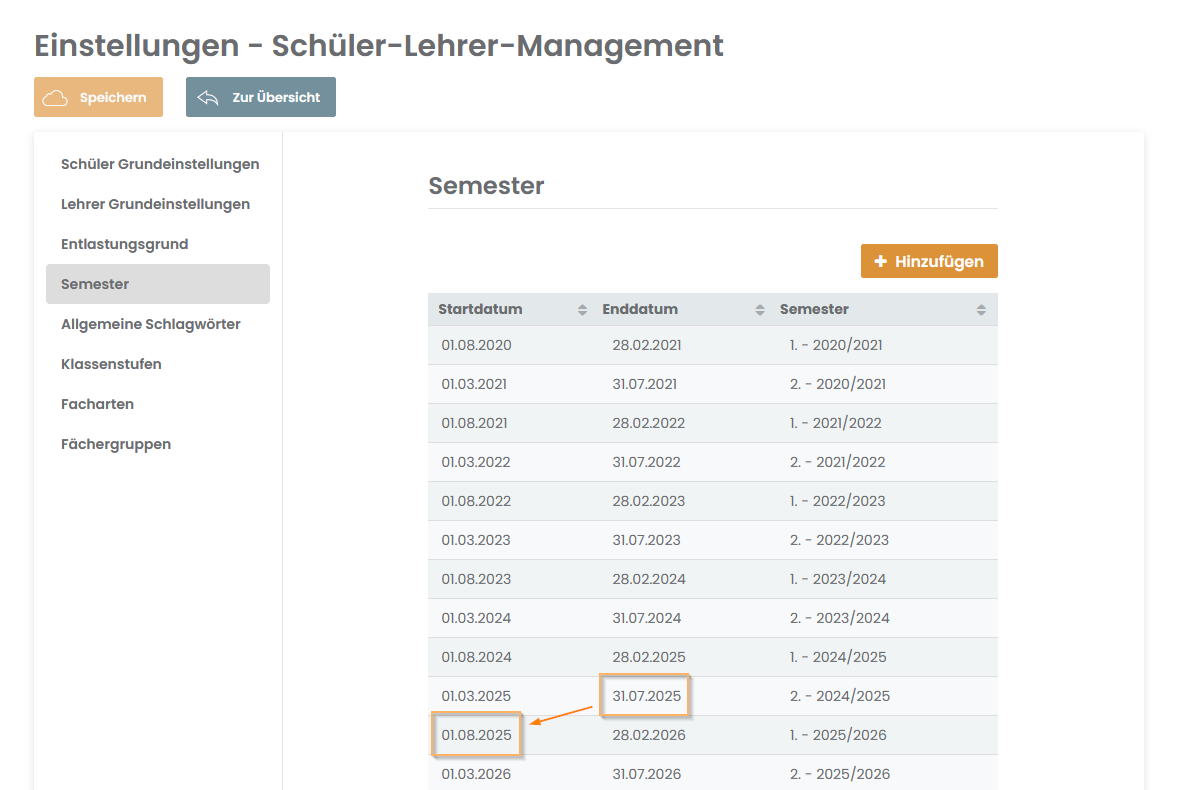The width and height of the screenshot is (1178, 790).
Task: Open Fächergruppen section
Action: pos(116,444)
